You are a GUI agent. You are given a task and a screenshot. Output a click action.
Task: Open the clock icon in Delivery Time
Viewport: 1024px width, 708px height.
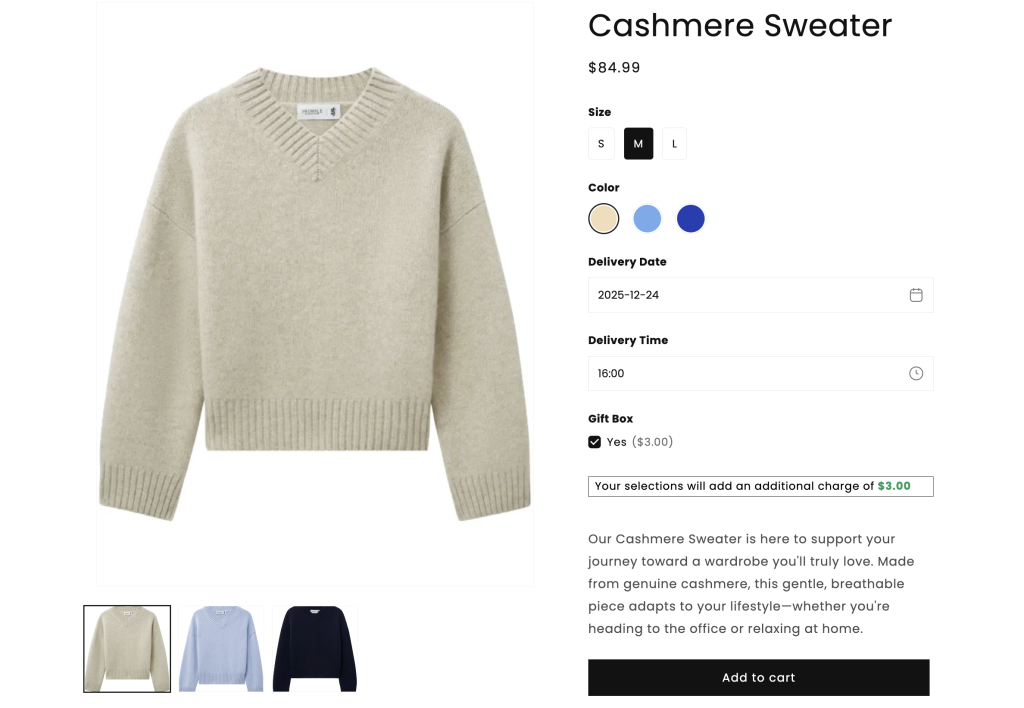[x=916, y=374]
